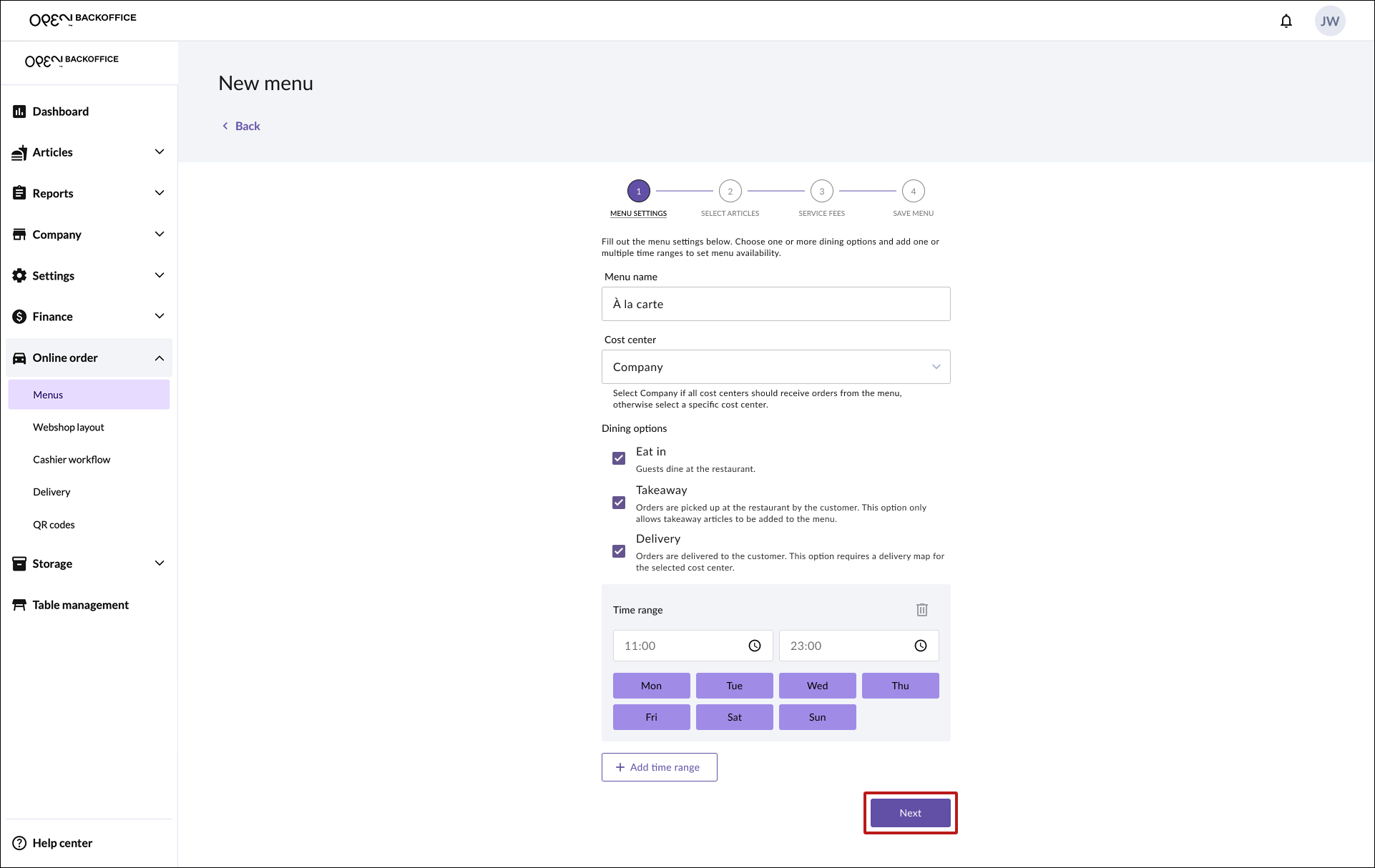Open the end time clock picker
Screen dimensions: 1375x868
(x=920, y=646)
